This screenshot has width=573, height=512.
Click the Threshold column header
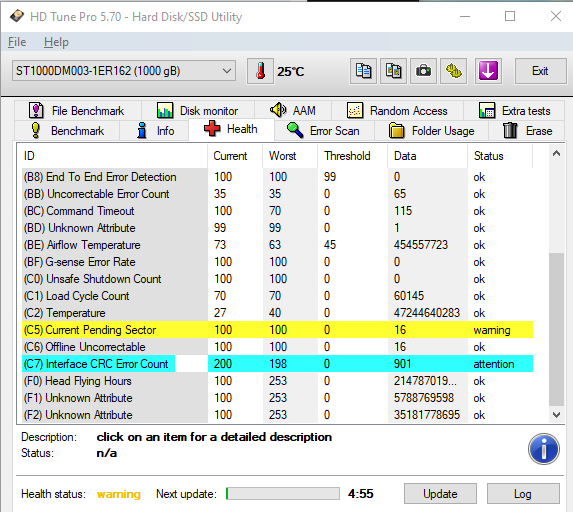352,156
